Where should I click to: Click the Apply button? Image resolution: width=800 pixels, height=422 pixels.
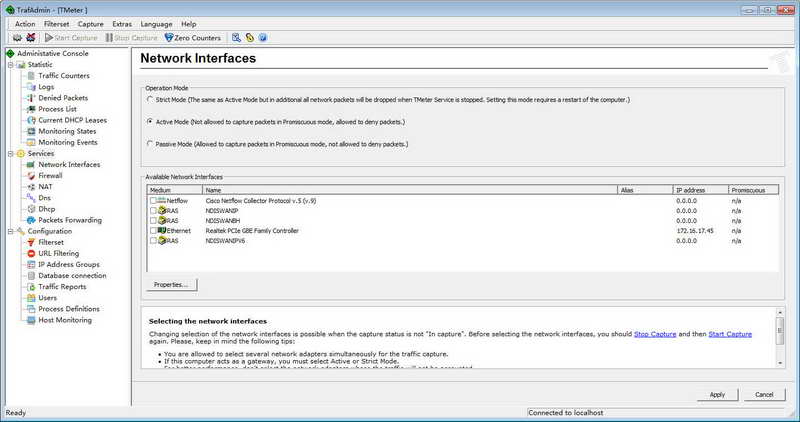point(717,394)
